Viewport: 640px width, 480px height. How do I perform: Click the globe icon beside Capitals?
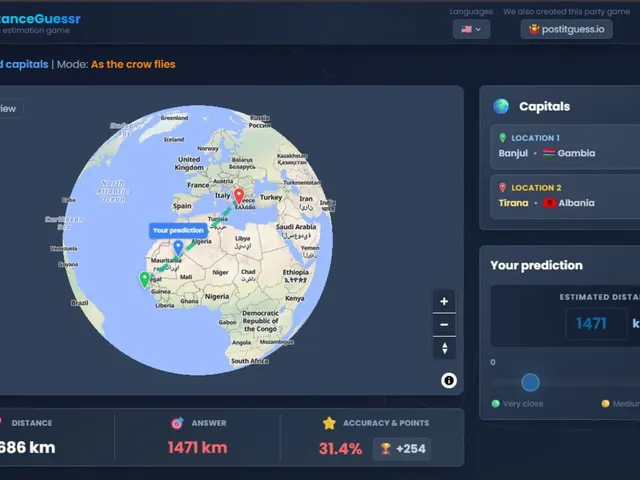pos(501,106)
